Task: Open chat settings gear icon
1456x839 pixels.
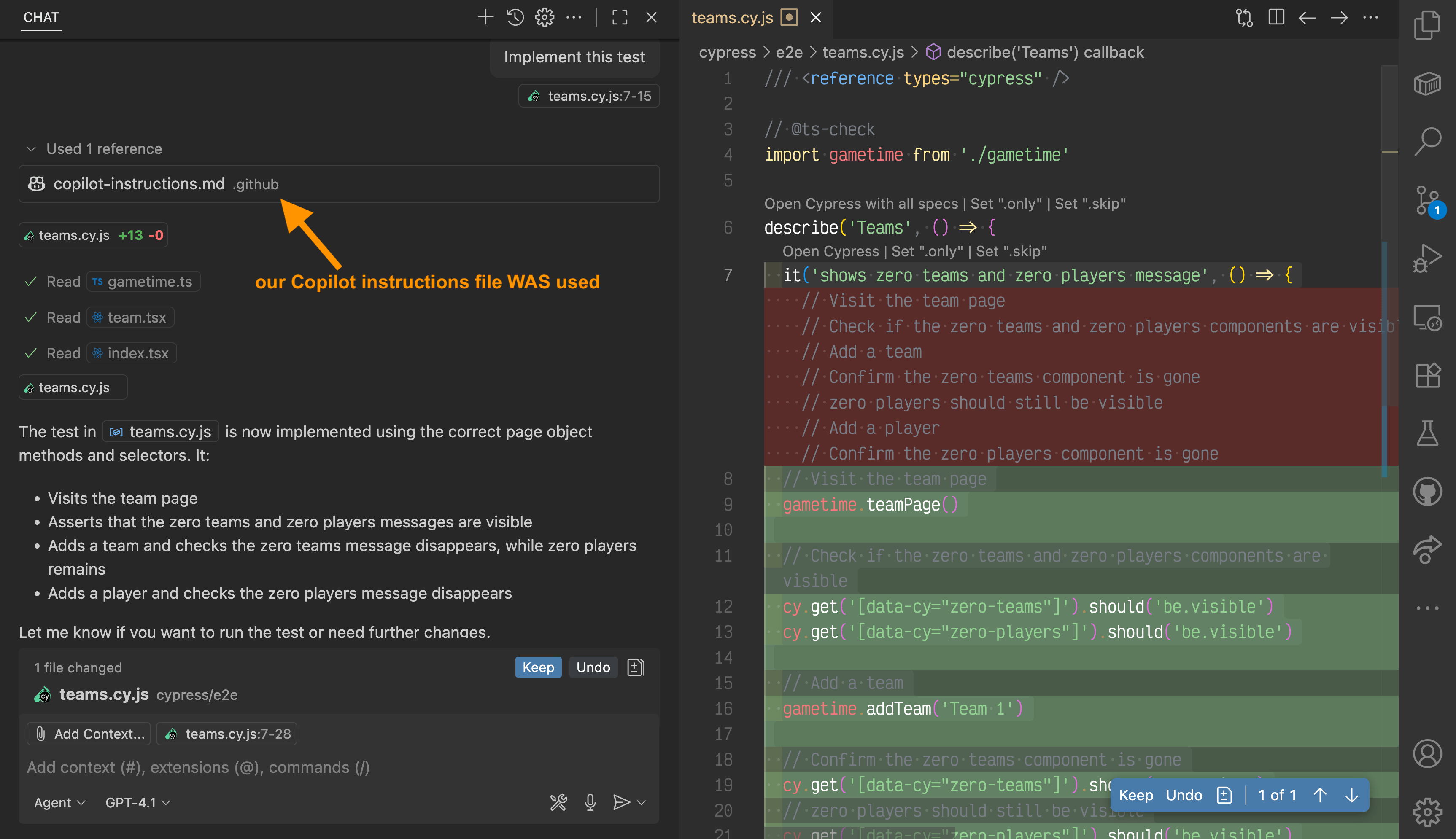Action: 544,17
